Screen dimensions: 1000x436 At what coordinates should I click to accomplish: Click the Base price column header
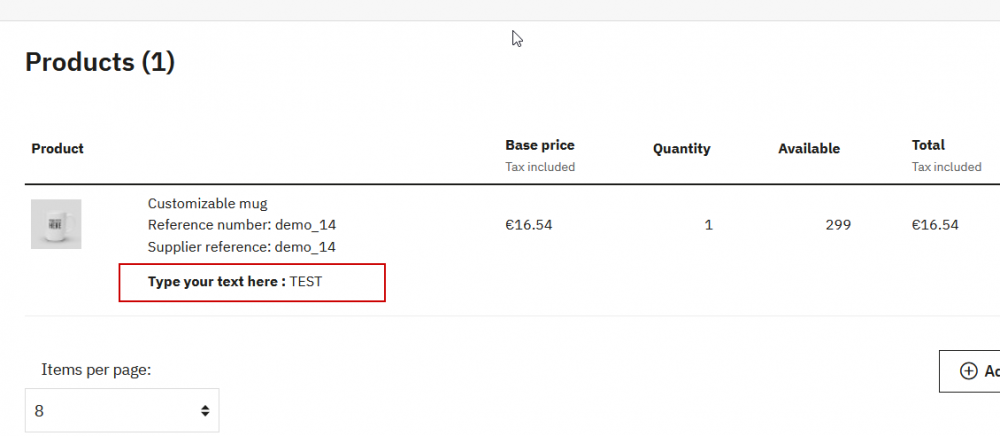540,145
